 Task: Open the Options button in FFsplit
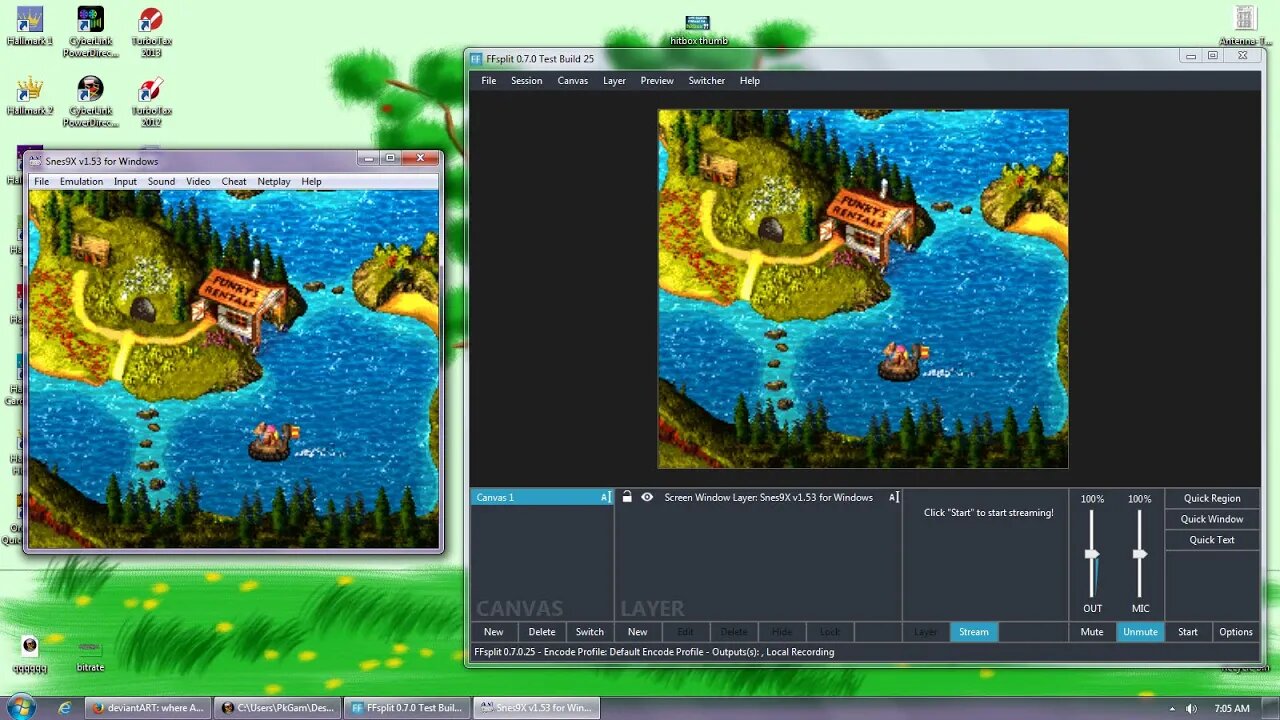coord(1236,632)
